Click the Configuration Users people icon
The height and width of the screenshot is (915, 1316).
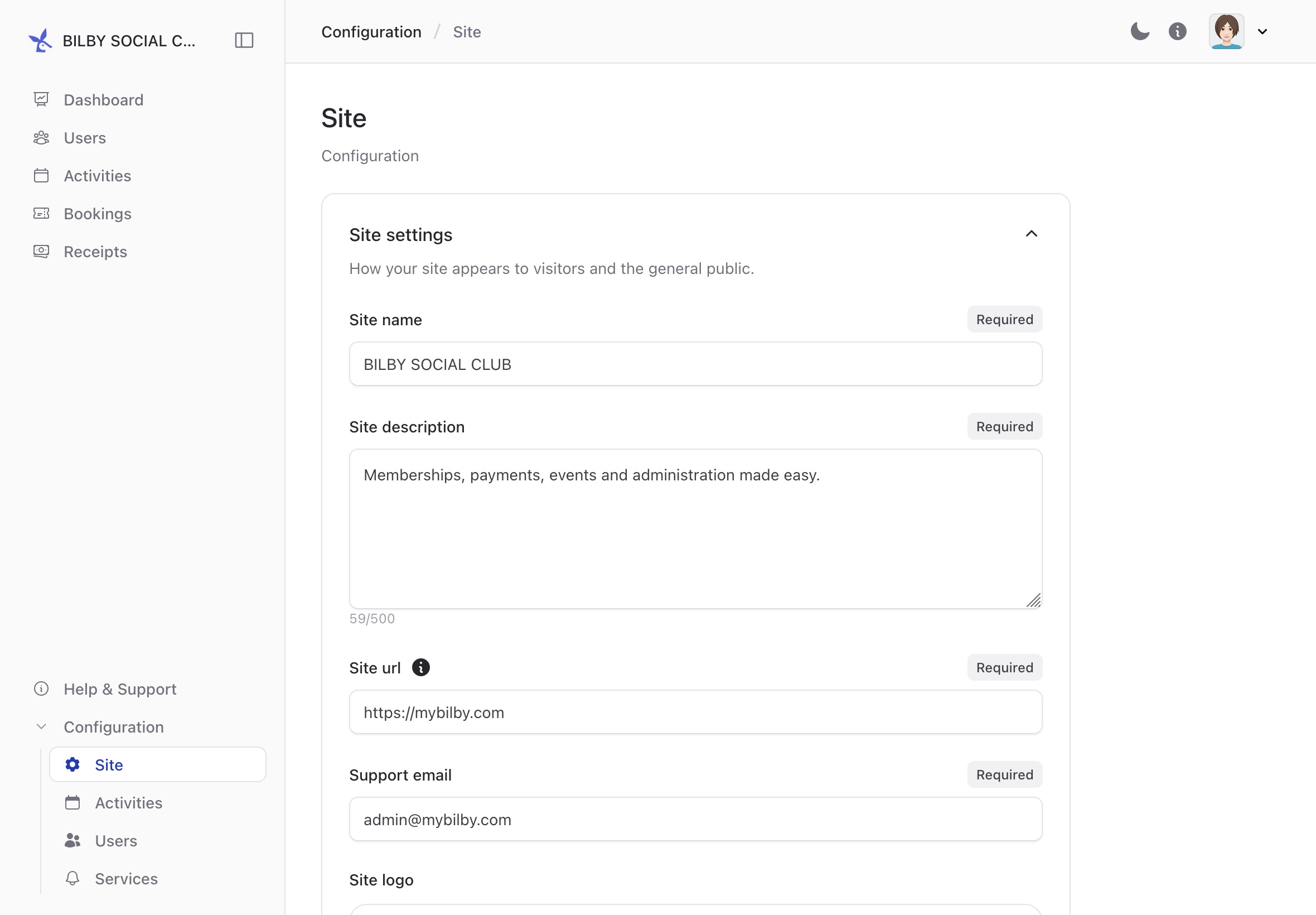(x=72, y=840)
